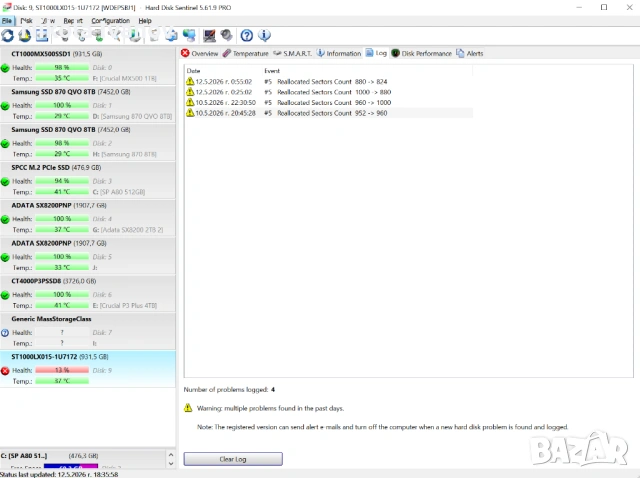
Task: Click the green health icon of CT1000MX500SSD1
Action: [5, 68]
